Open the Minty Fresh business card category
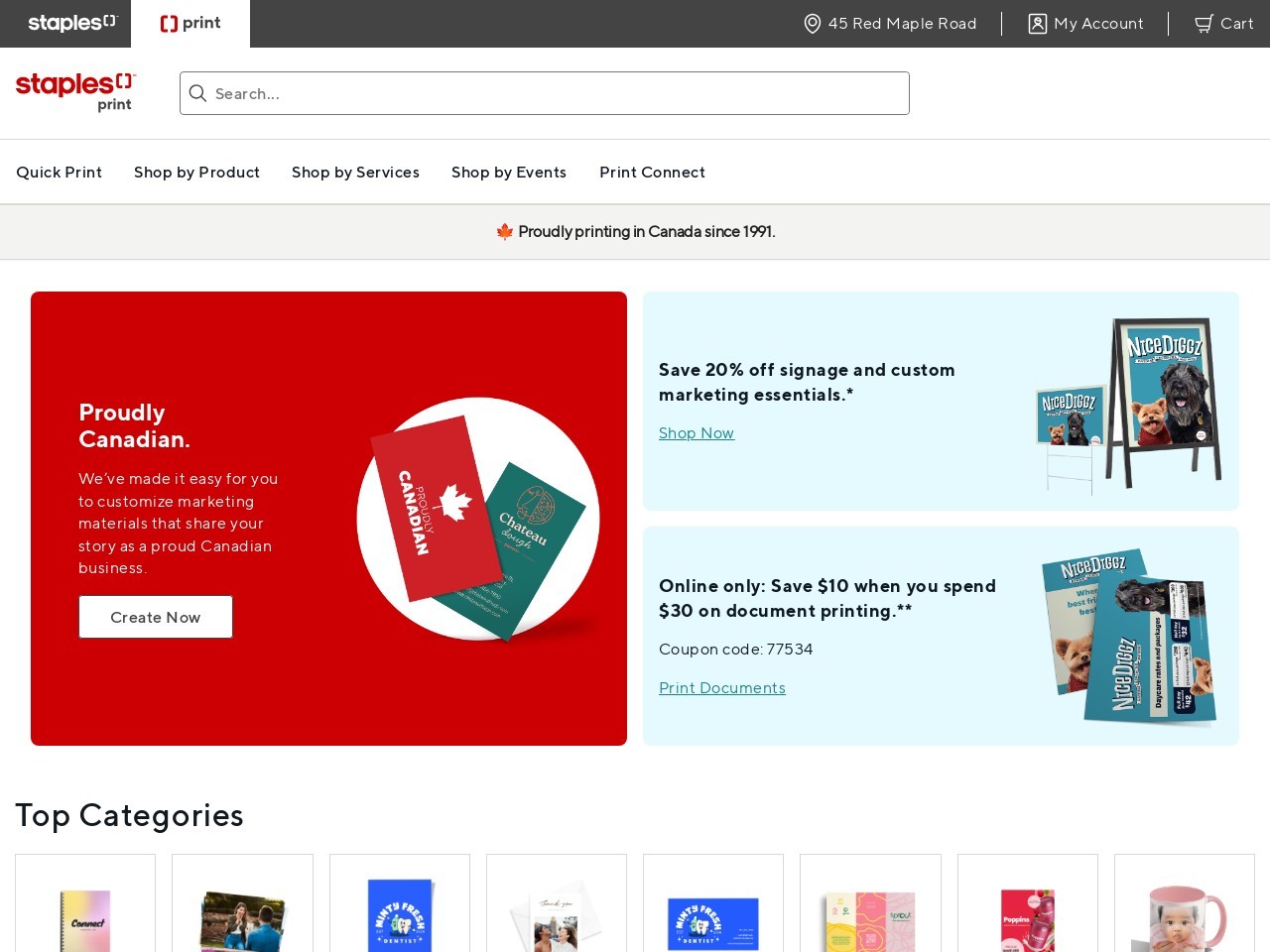The width and height of the screenshot is (1270, 952). tap(713, 903)
